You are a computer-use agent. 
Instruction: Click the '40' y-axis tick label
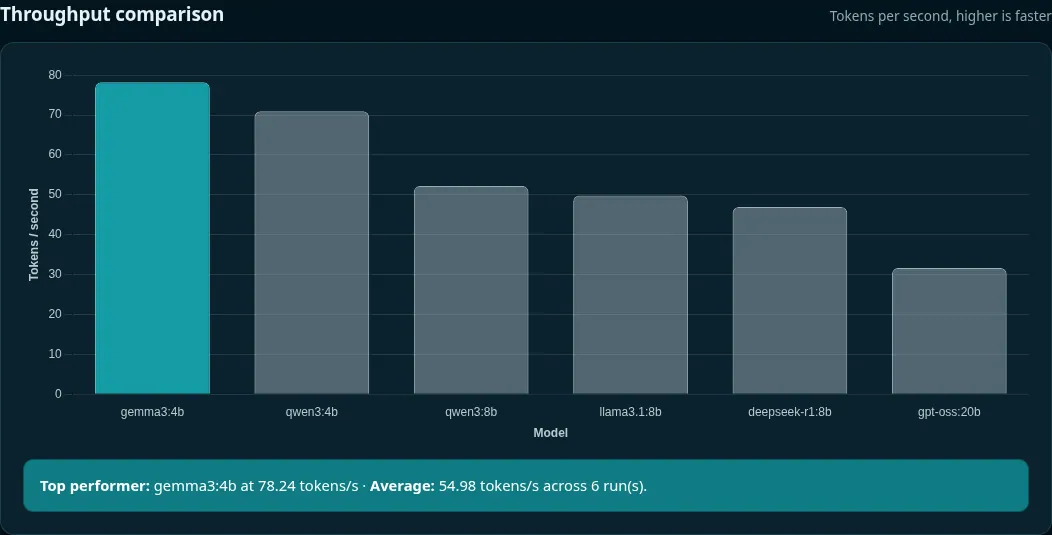(55, 234)
